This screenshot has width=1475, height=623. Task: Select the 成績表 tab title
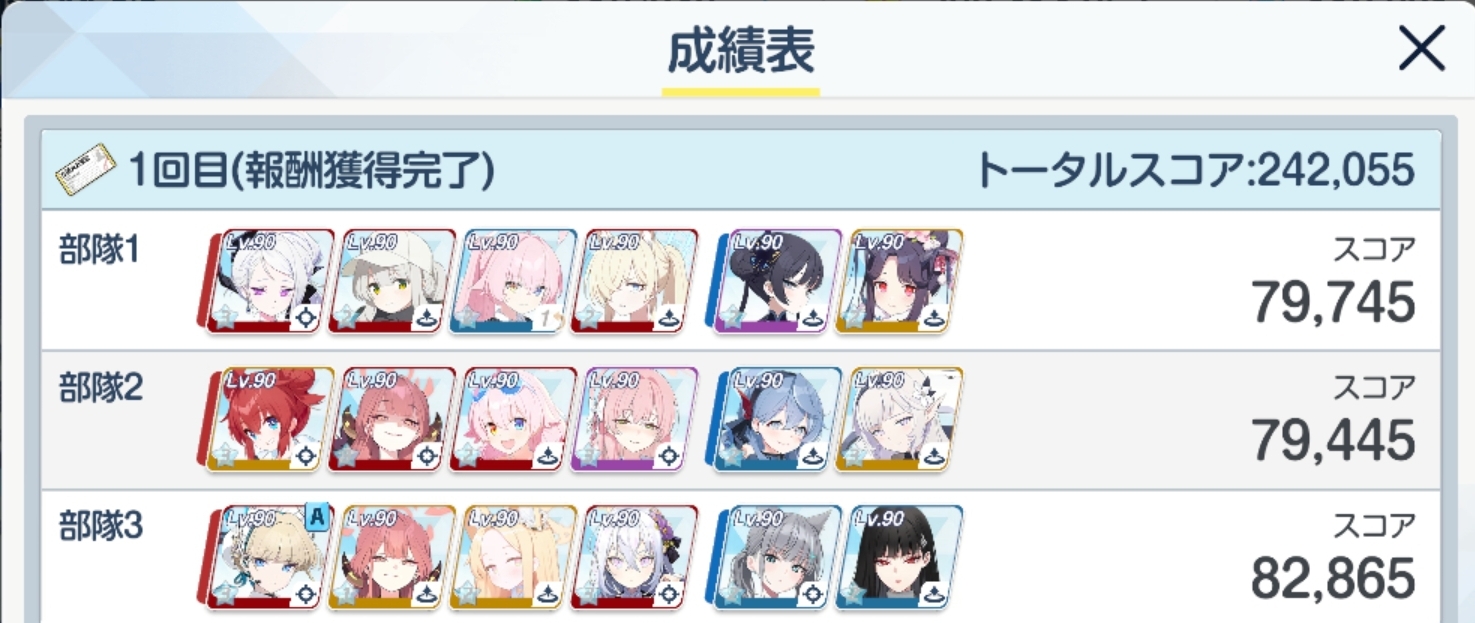click(x=741, y=52)
